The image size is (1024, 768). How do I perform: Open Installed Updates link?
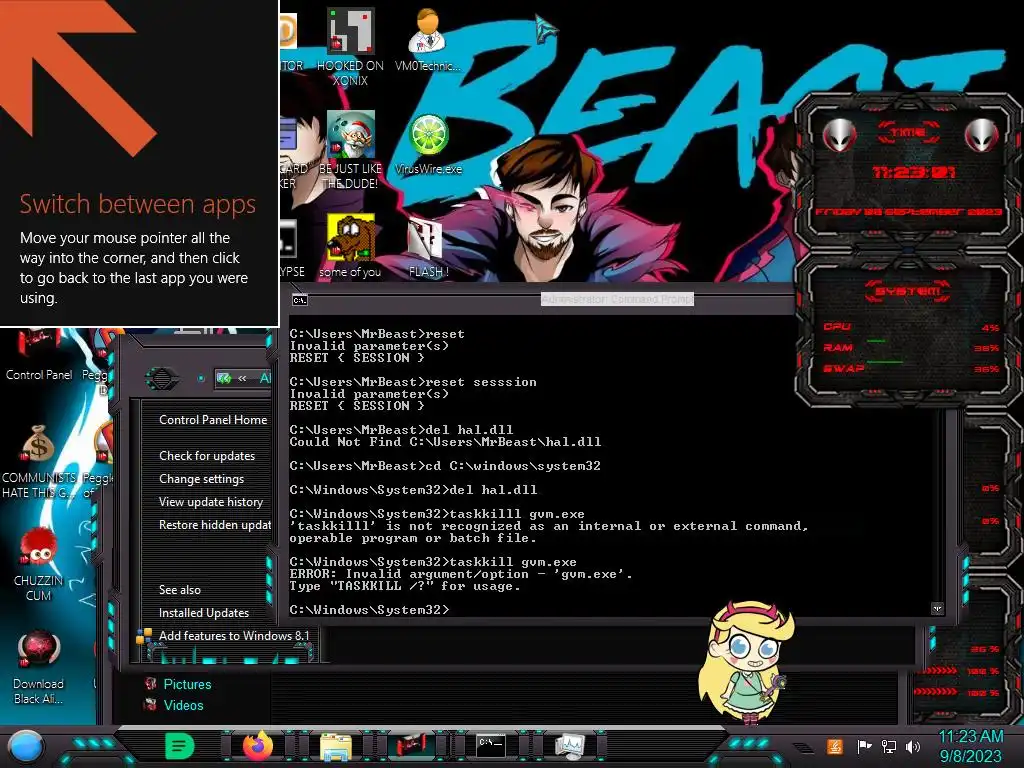[x=204, y=613]
